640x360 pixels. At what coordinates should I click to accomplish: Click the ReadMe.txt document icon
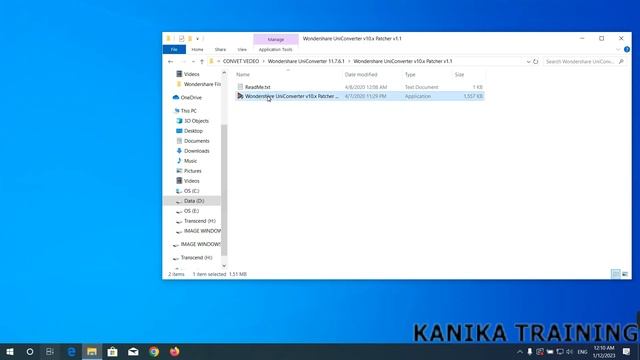[x=240, y=87]
